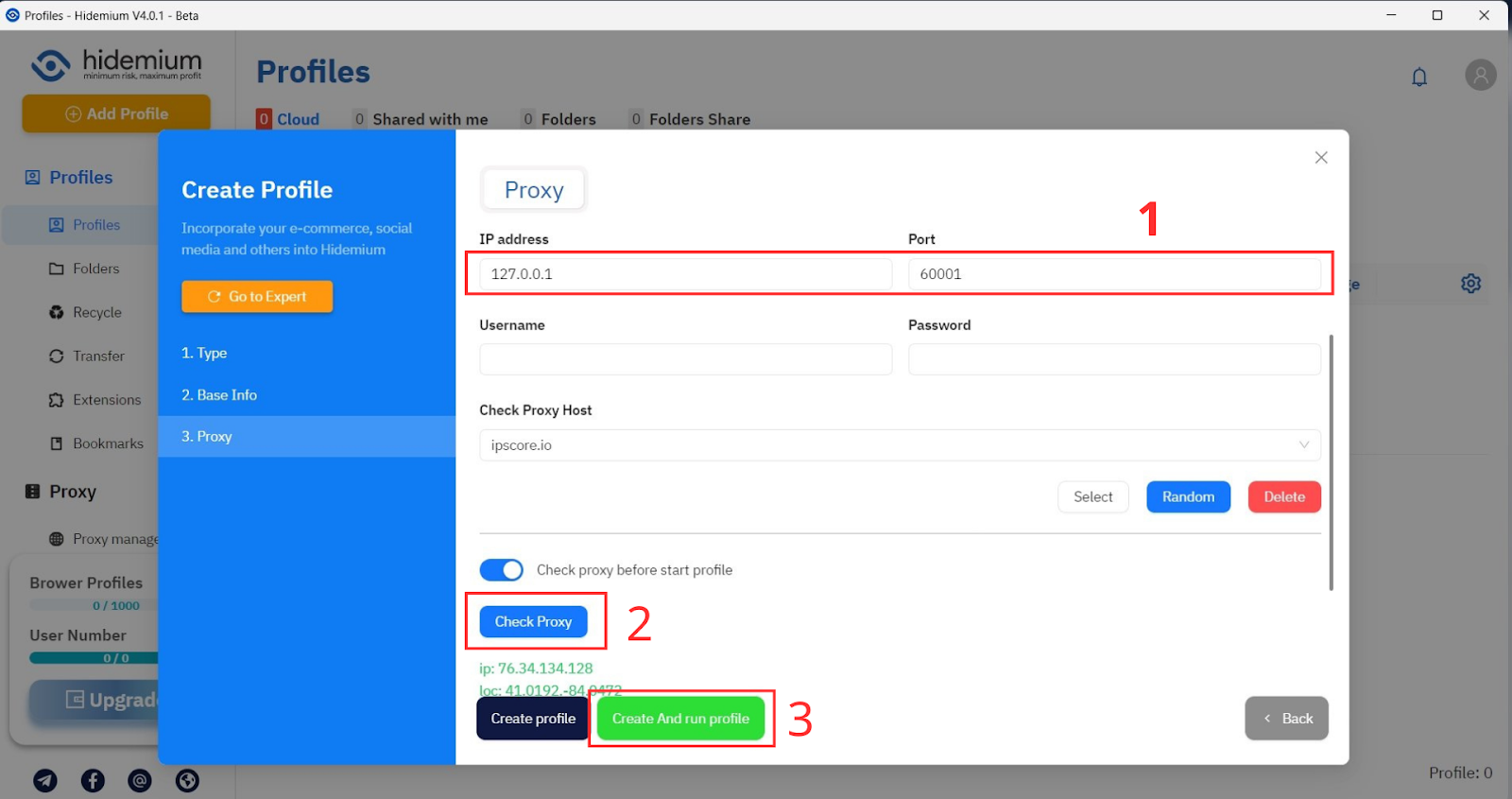This screenshot has width=1512, height=799.
Task: Click the User Number 0/0 progress bar
Action: click(94, 658)
